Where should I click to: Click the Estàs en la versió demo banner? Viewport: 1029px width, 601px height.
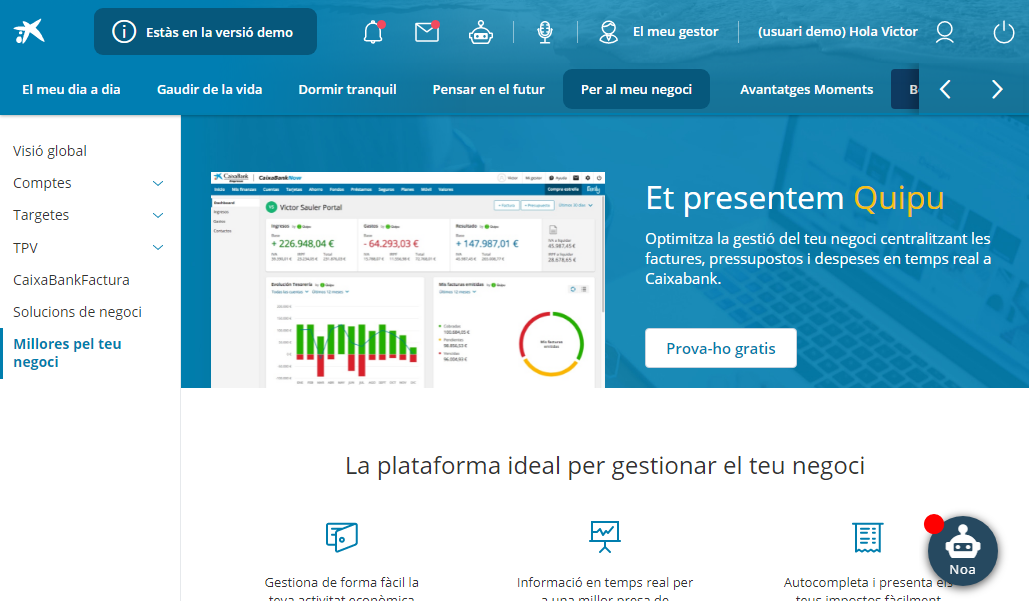point(205,31)
